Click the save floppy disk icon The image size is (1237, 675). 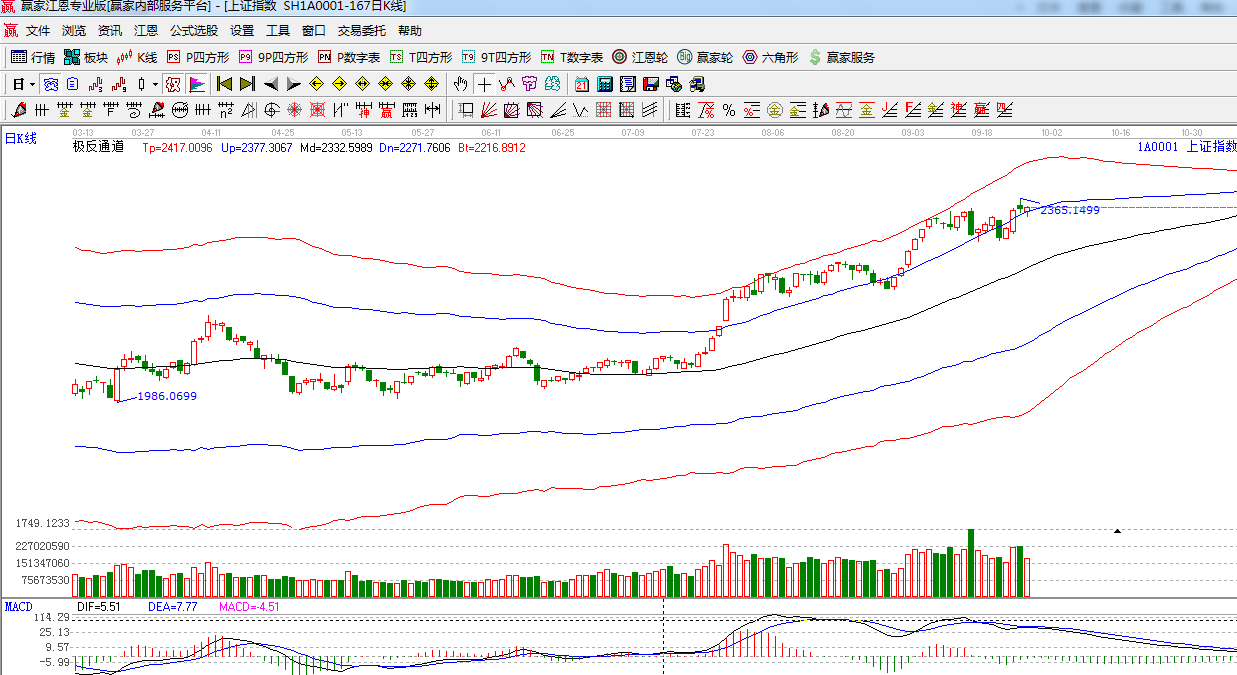click(650, 84)
